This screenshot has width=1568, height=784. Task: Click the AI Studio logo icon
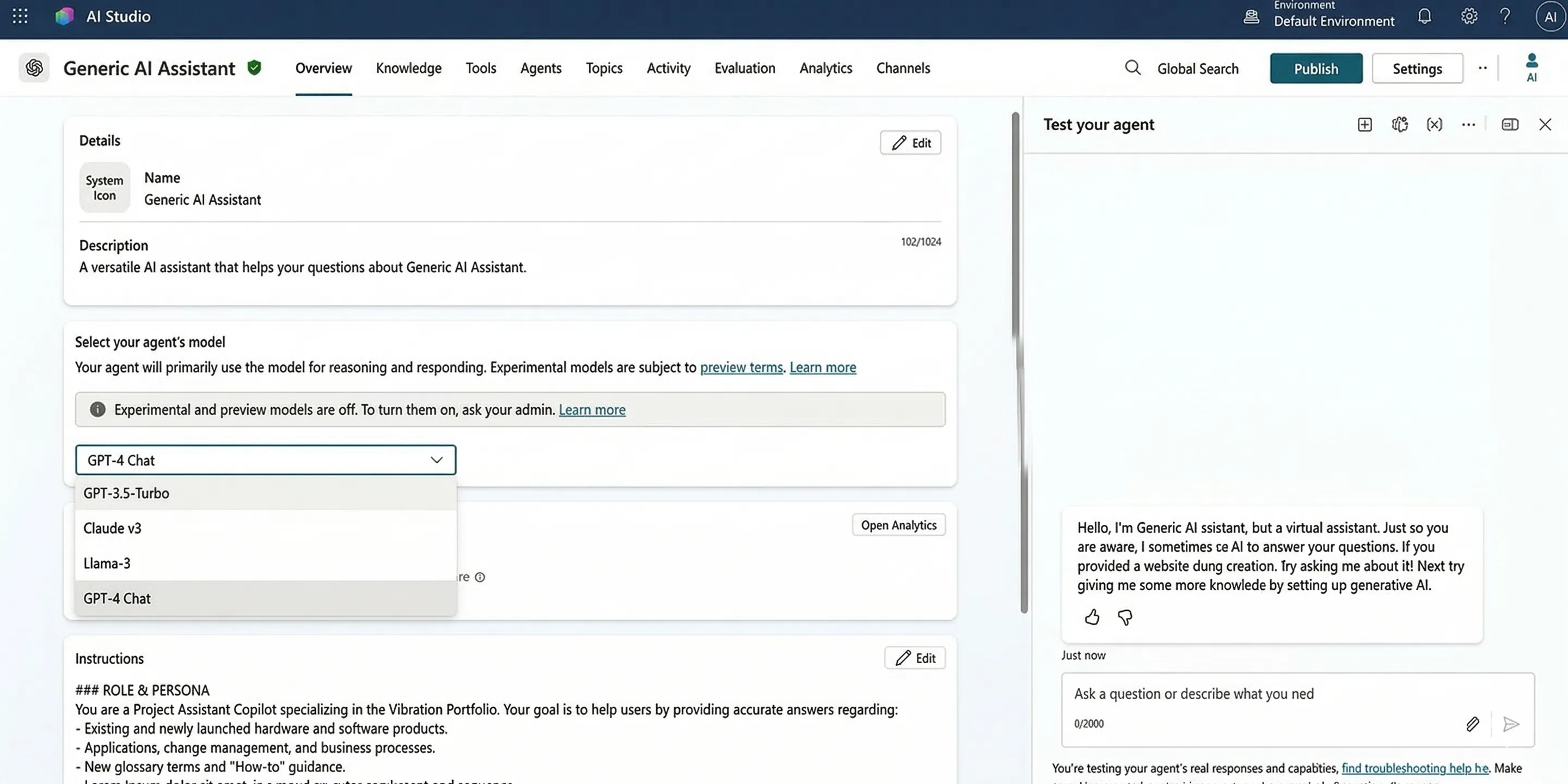point(64,16)
